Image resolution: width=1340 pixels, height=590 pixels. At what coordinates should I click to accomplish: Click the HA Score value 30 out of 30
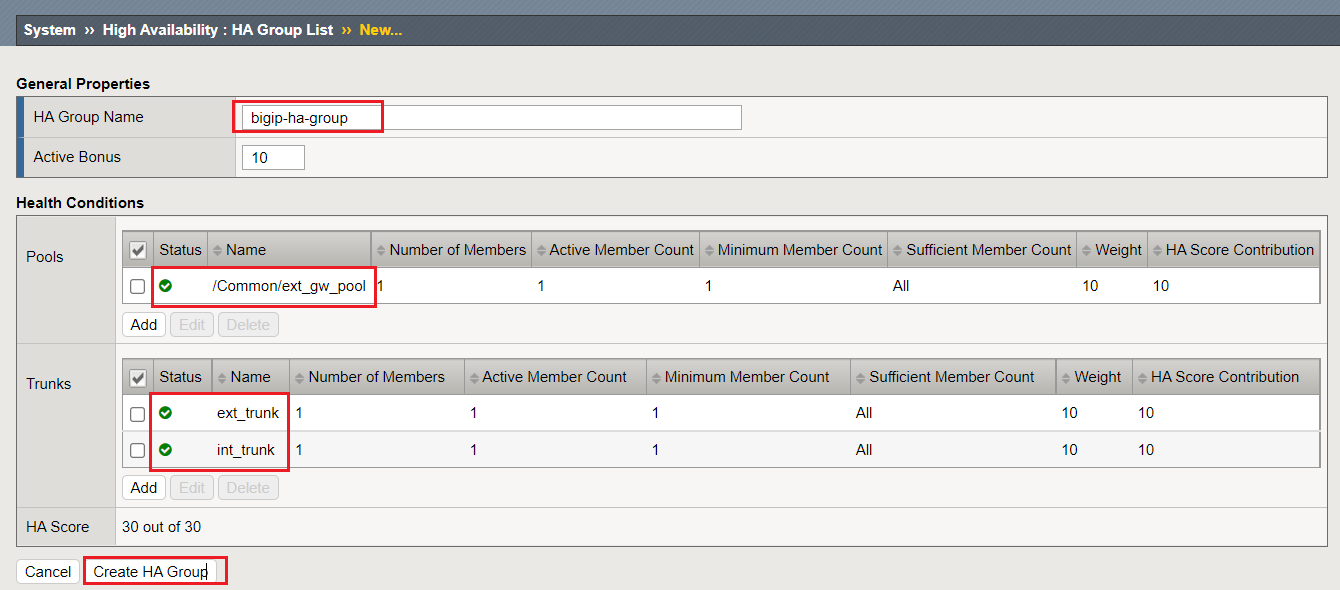click(x=161, y=527)
